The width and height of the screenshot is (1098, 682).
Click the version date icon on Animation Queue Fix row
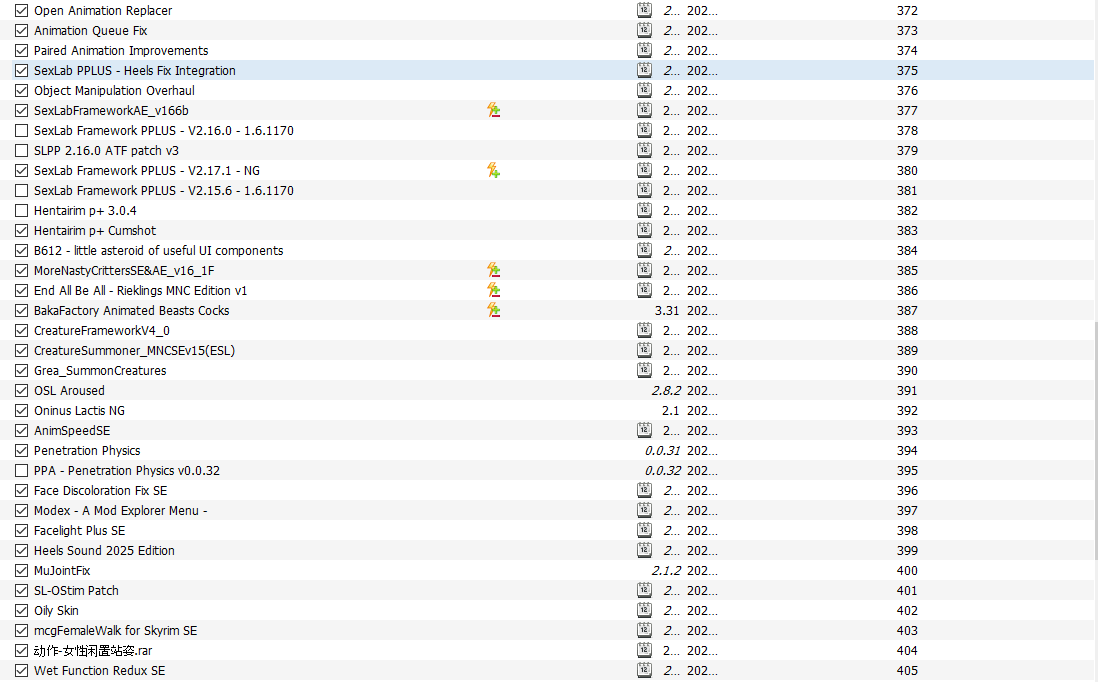point(644,30)
